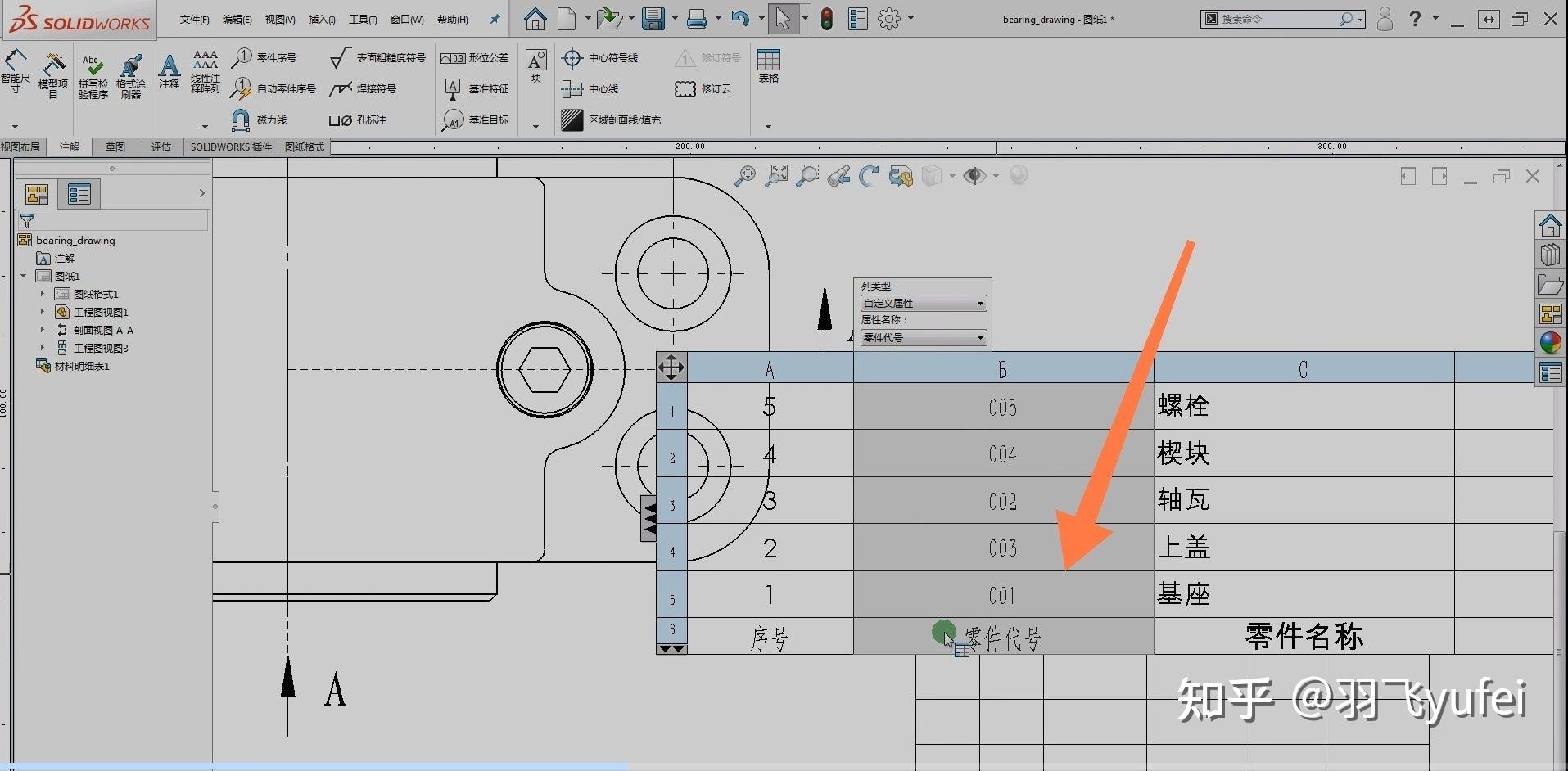The image size is (1568, 771).
Task: Expand the manager pane chevron arrow
Action: pos(201,193)
